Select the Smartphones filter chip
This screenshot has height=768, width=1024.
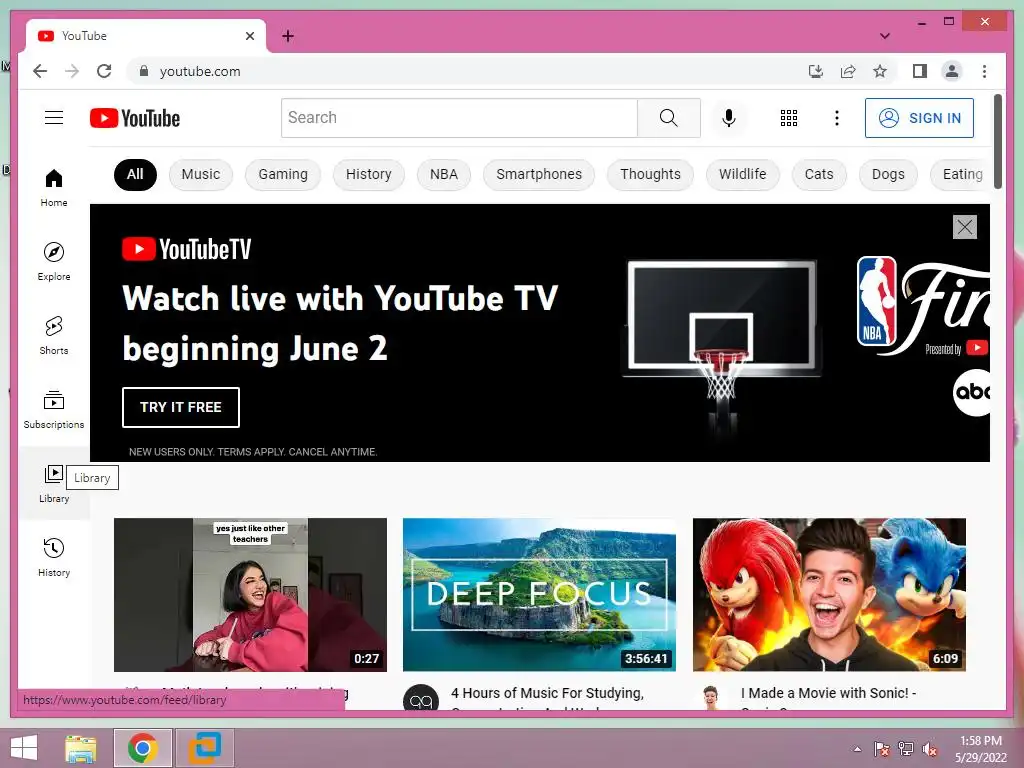coord(539,174)
